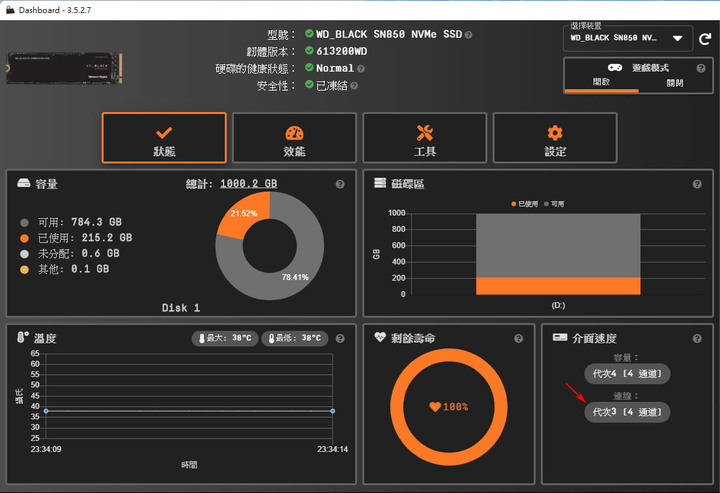Click the orange used bar for D:

(558, 286)
